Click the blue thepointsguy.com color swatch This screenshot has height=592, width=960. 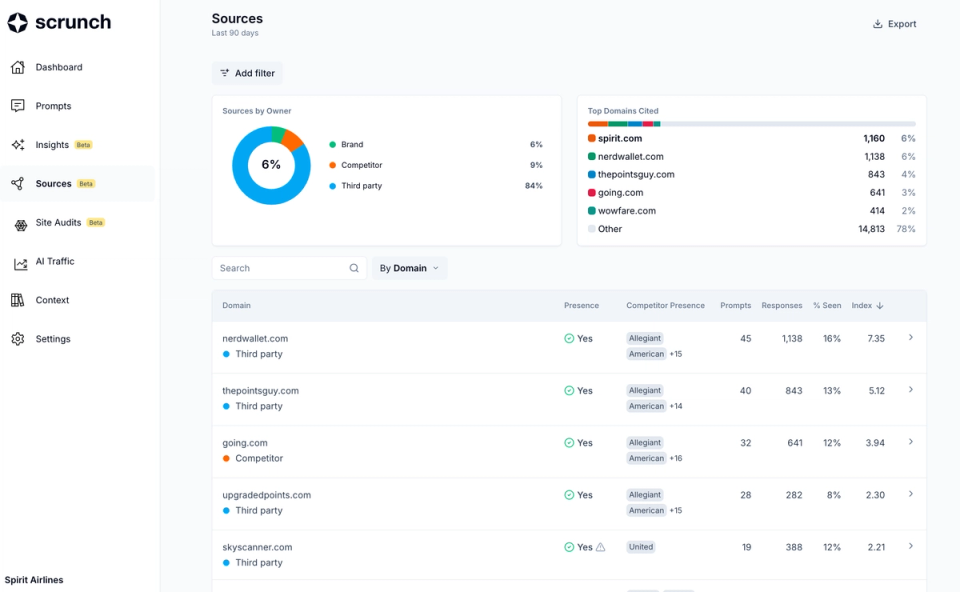click(x=591, y=174)
